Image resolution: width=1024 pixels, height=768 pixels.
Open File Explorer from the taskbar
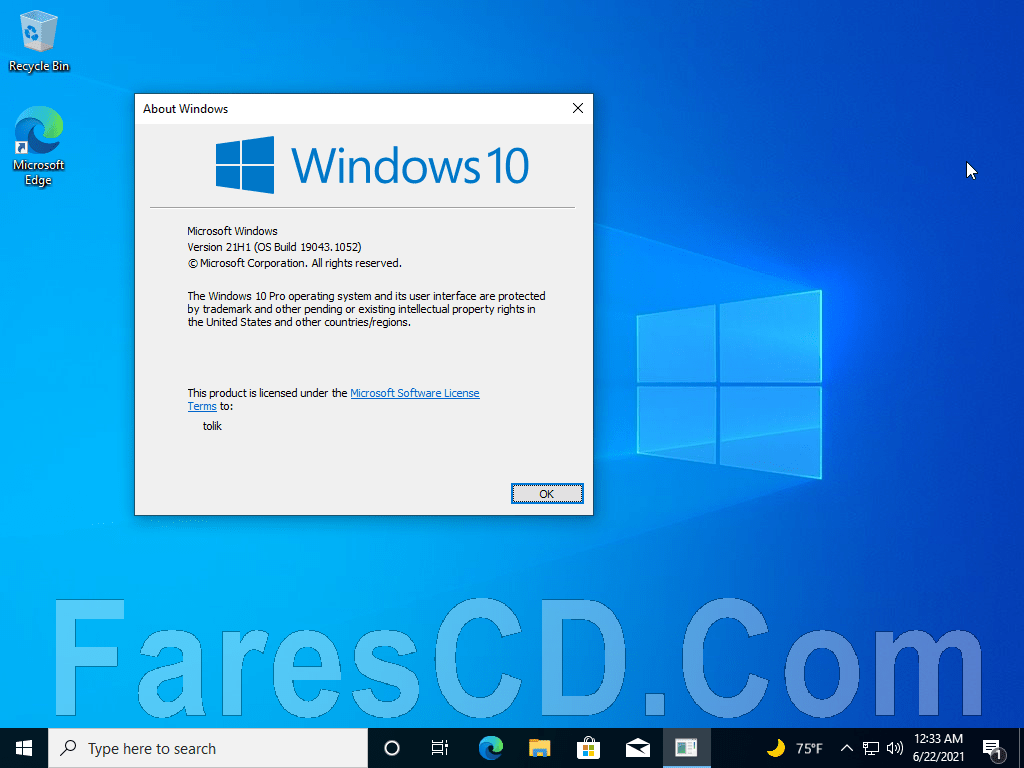(539, 748)
